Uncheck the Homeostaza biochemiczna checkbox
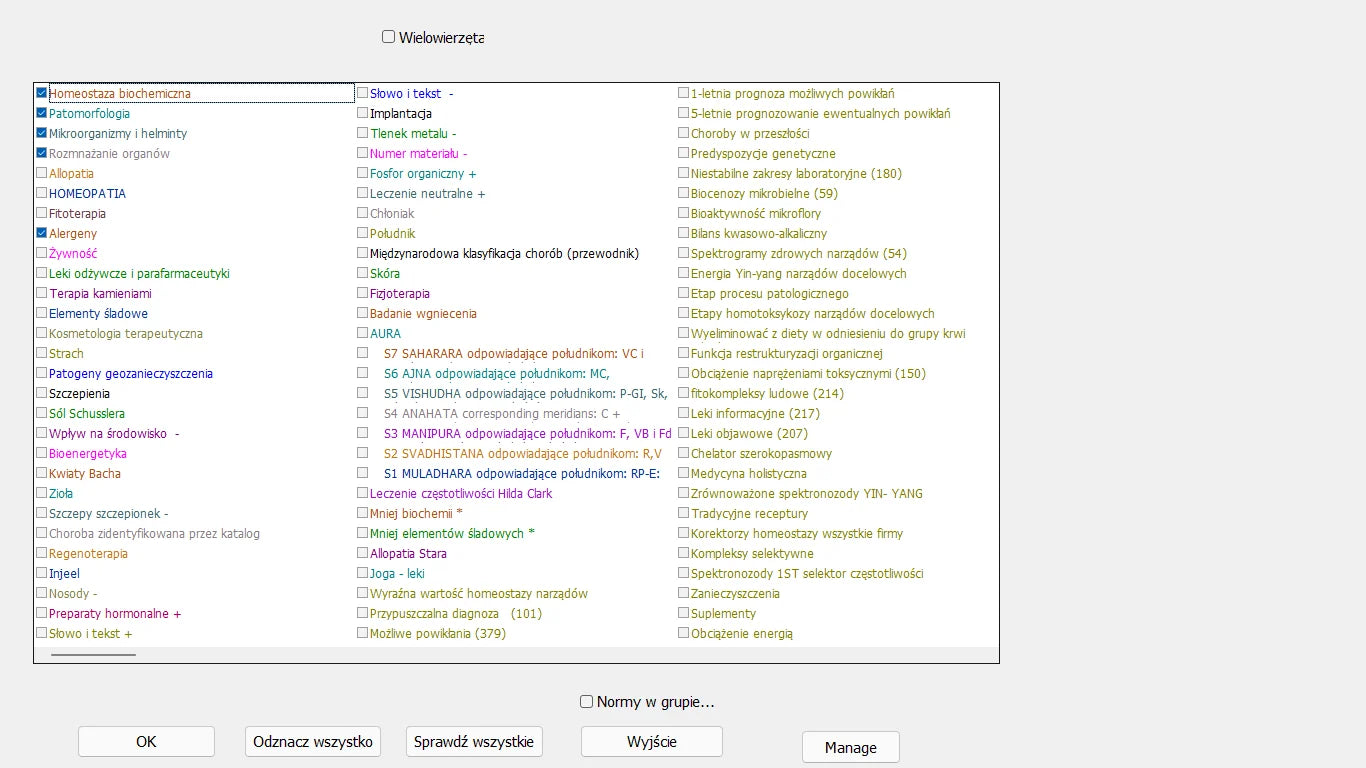 pos(42,93)
